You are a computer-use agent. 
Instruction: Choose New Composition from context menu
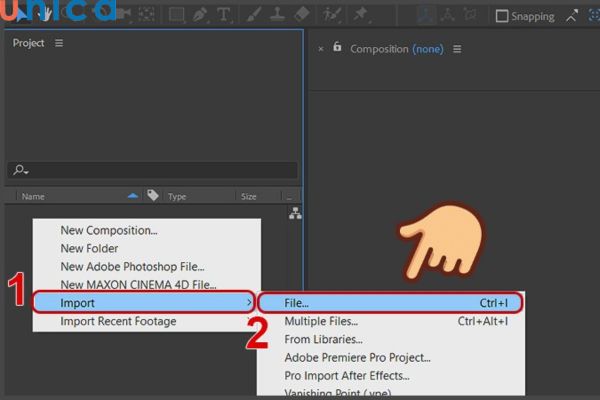(109, 230)
